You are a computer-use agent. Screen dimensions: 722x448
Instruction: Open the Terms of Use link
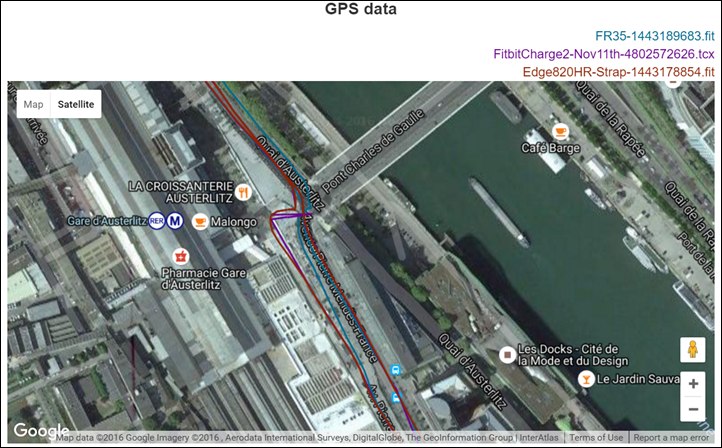[x=596, y=437]
